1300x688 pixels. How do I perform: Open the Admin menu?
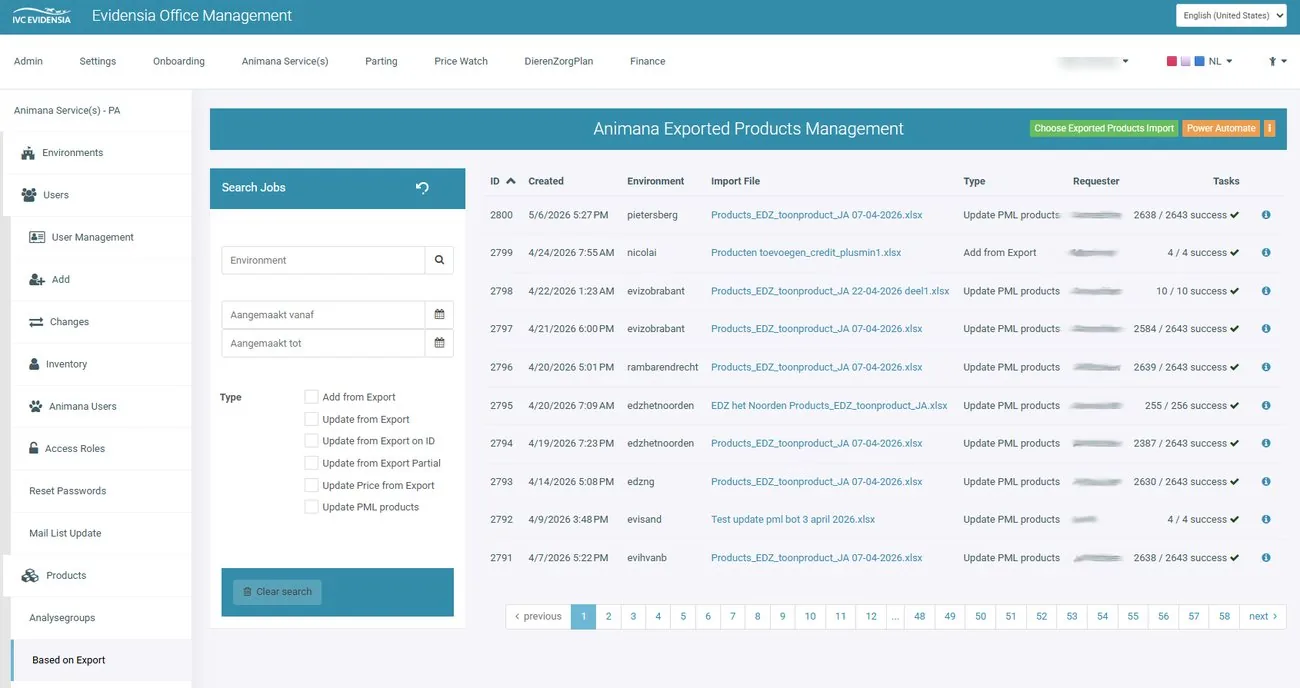coord(28,61)
